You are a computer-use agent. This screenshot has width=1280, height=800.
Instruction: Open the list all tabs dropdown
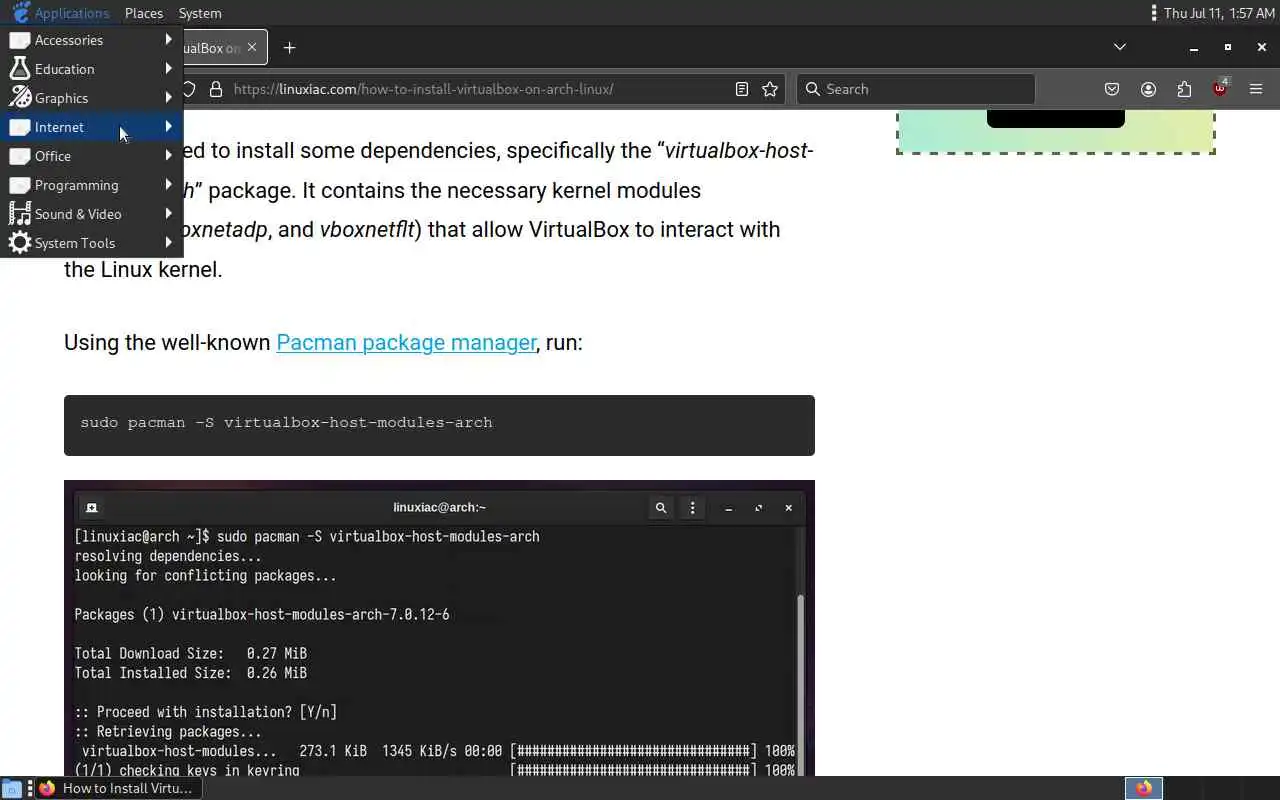[1120, 47]
